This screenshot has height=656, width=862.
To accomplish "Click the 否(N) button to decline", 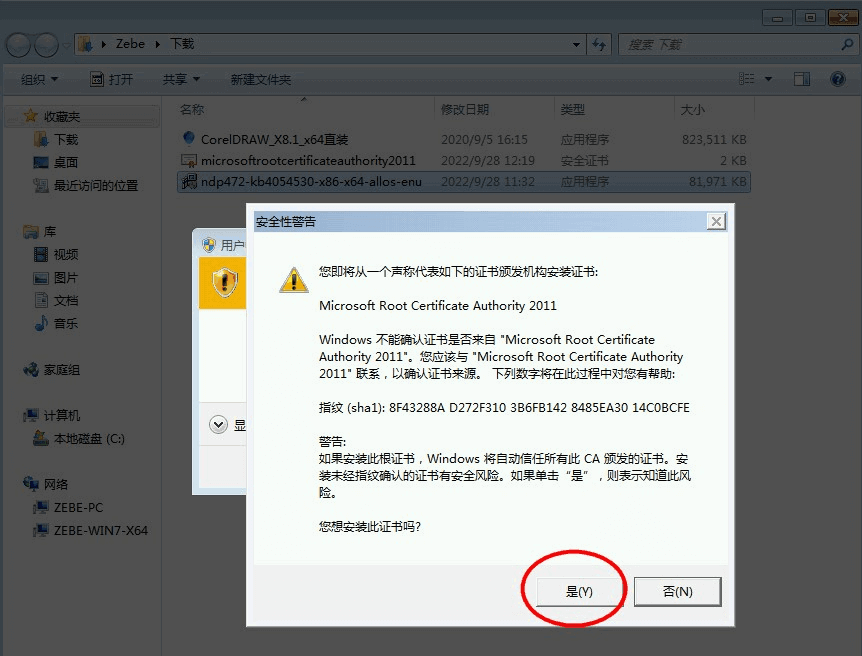I will tap(677, 591).
